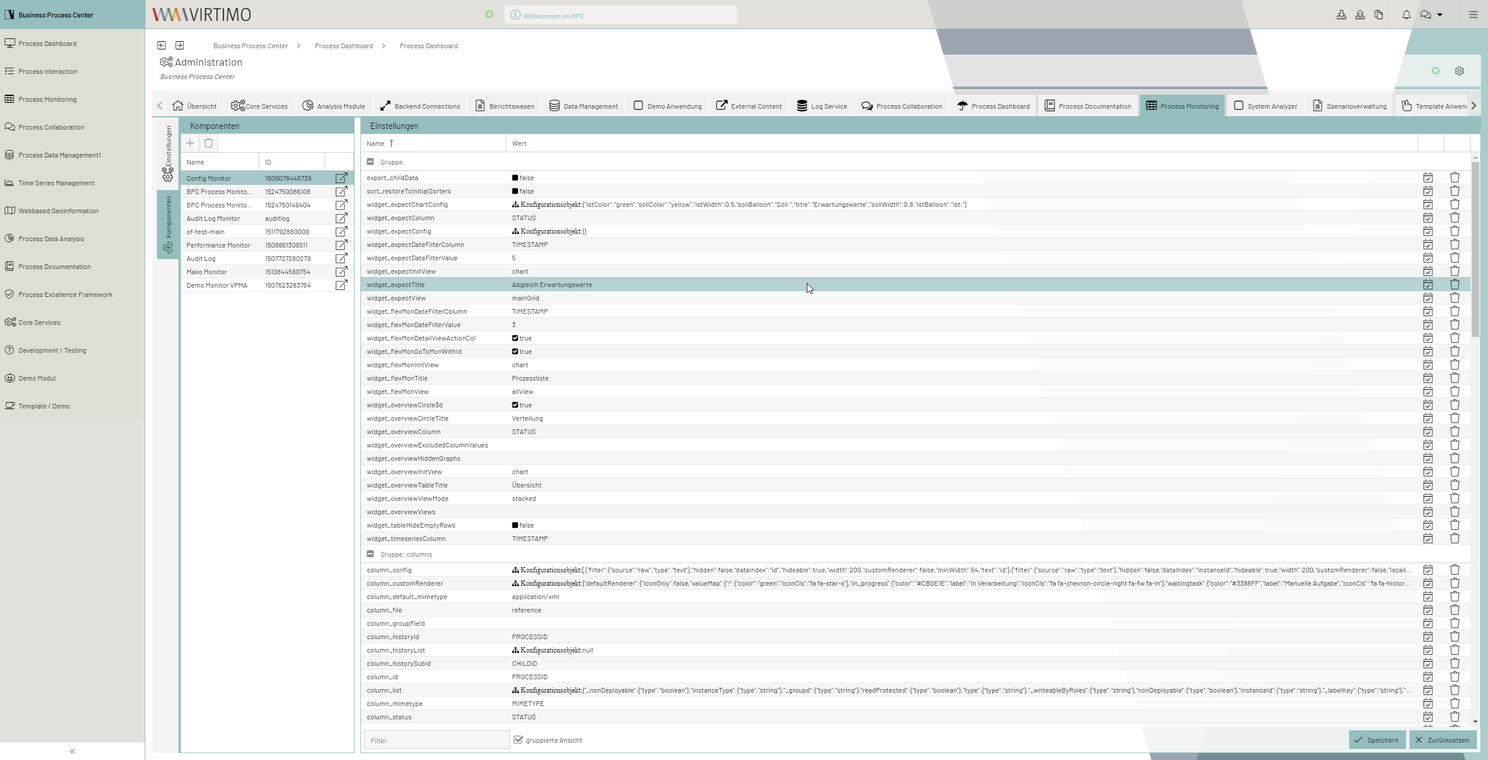Screen dimensions: 1488x760
Task: Open Config Monitor via its edit icon
Action: click(341, 178)
